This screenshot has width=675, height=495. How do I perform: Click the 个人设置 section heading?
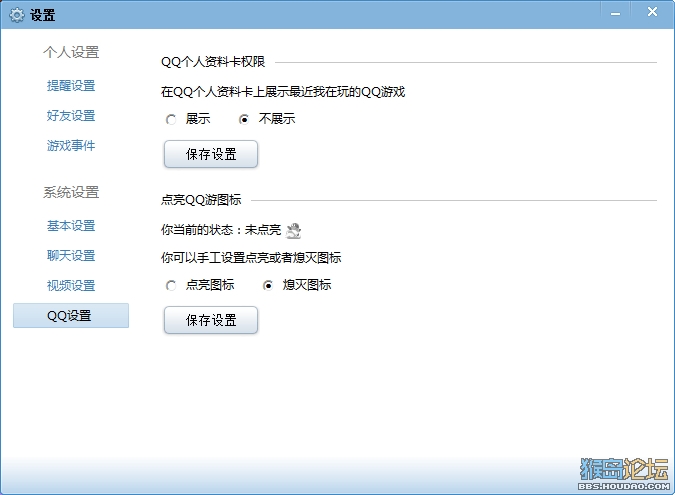pos(71,53)
